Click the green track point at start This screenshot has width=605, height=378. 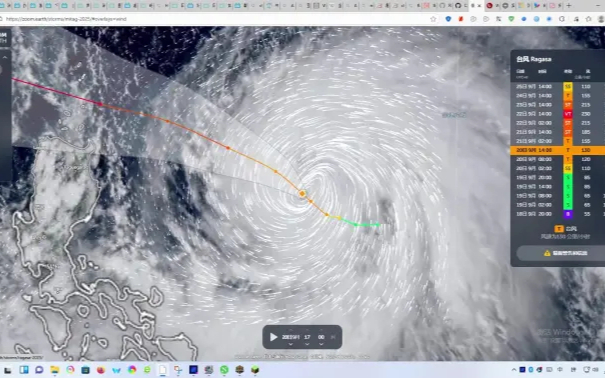(379, 224)
